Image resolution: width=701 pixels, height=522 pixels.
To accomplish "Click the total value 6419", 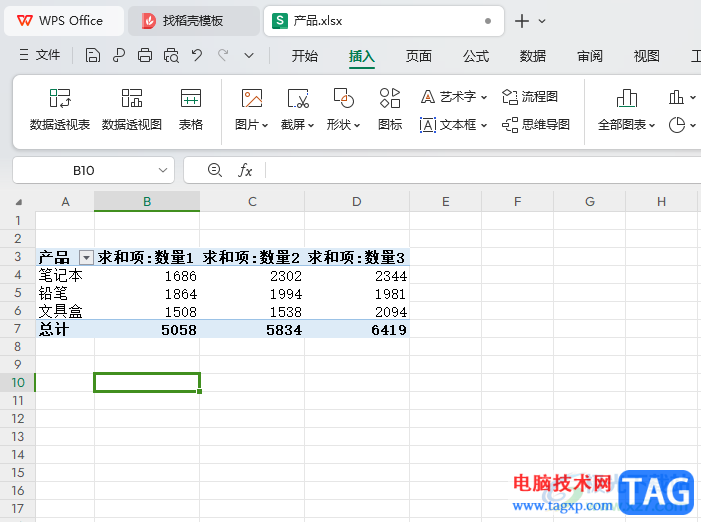I will click(389, 330).
